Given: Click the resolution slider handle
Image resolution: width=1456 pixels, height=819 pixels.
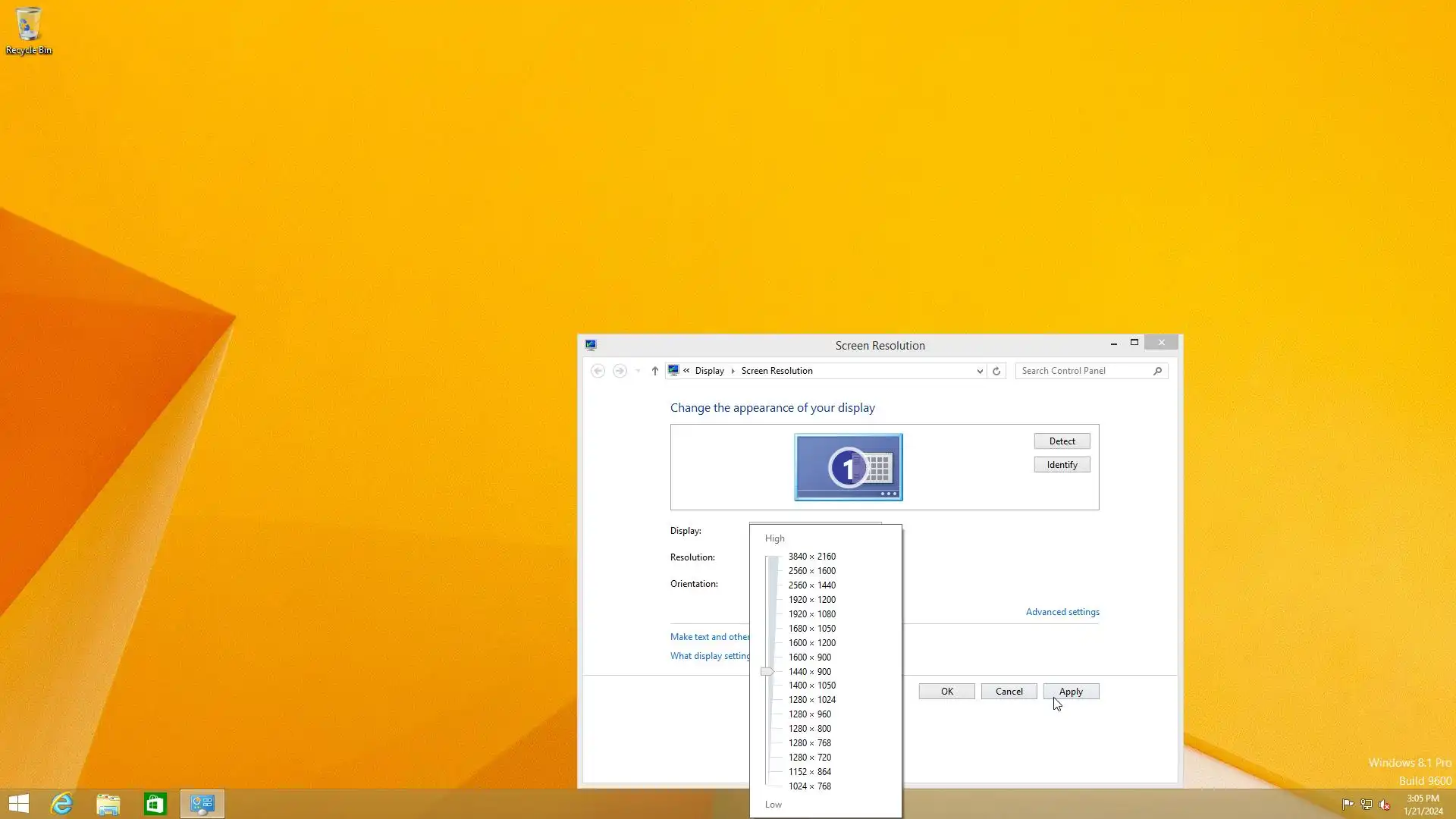Looking at the screenshot, I should click(767, 671).
